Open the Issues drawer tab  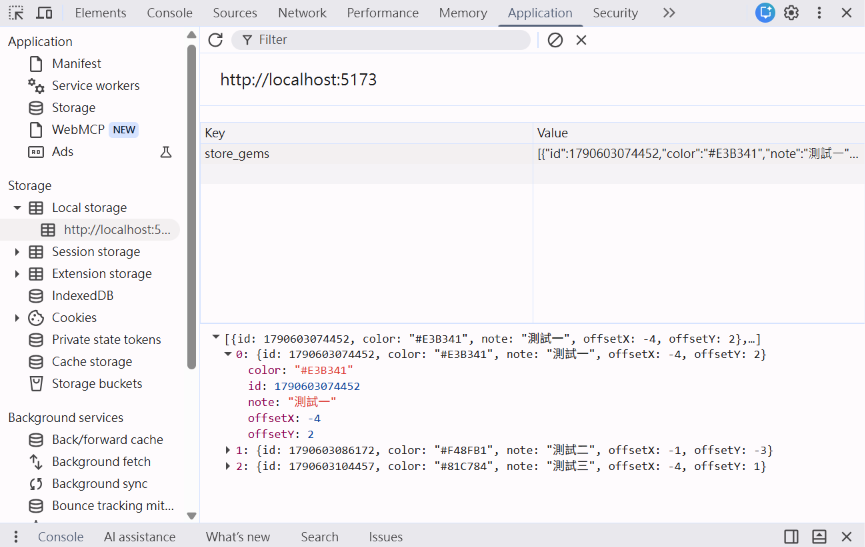[386, 537]
